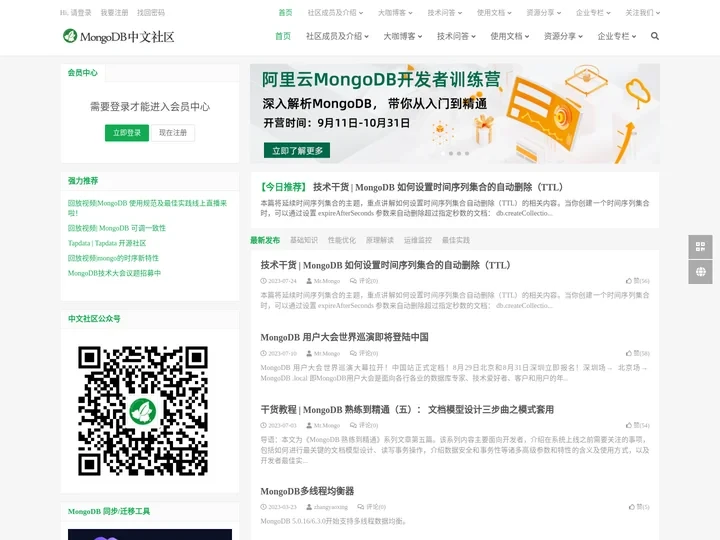Expand 技术问答 in the small top bar
Image resolution: width=720 pixels, height=540 pixels.
444,12
